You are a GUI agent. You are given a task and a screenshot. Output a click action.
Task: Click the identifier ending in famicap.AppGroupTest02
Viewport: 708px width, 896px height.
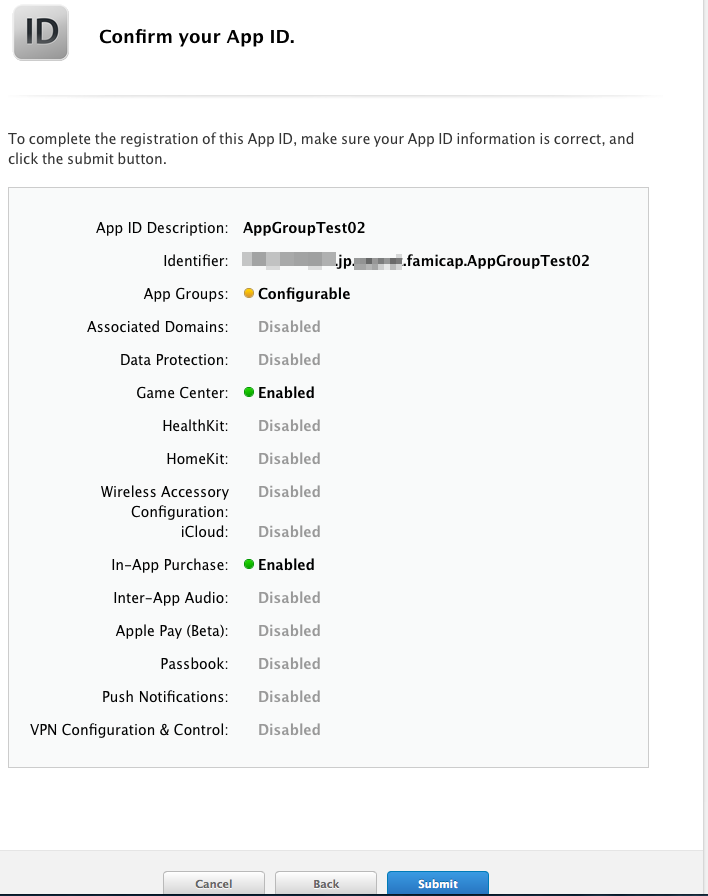tap(415, 261)
